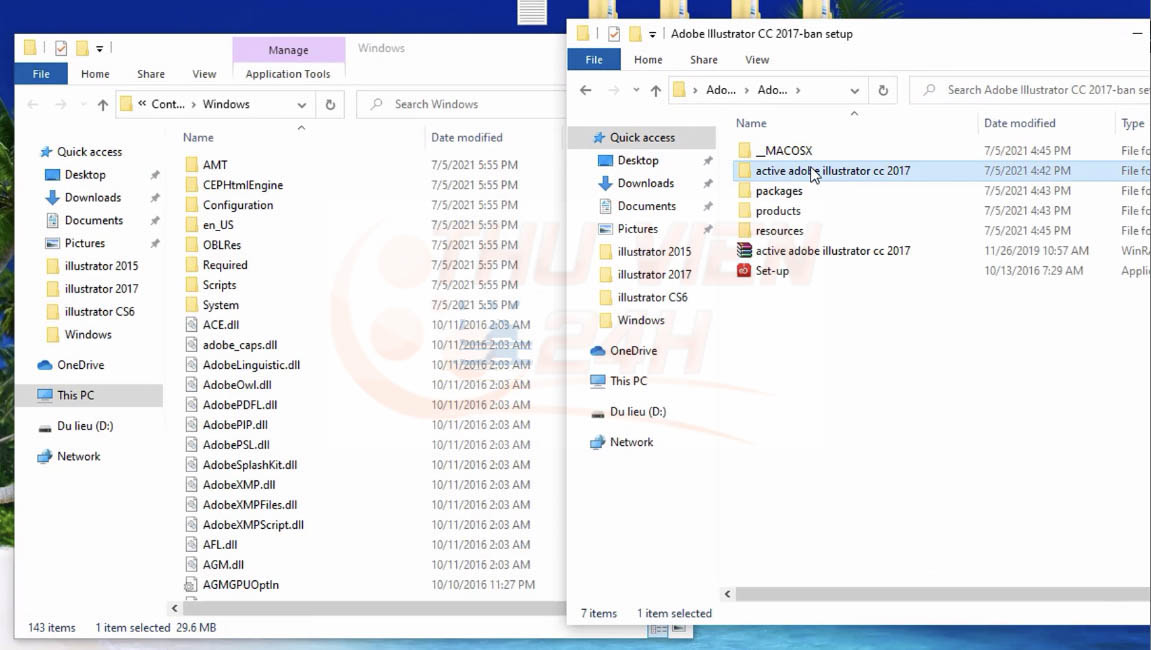This screenshot has height=650, width=1151.
Task: Select the AGMGPUOptIn file icon
Action: (x=192, y=585)
